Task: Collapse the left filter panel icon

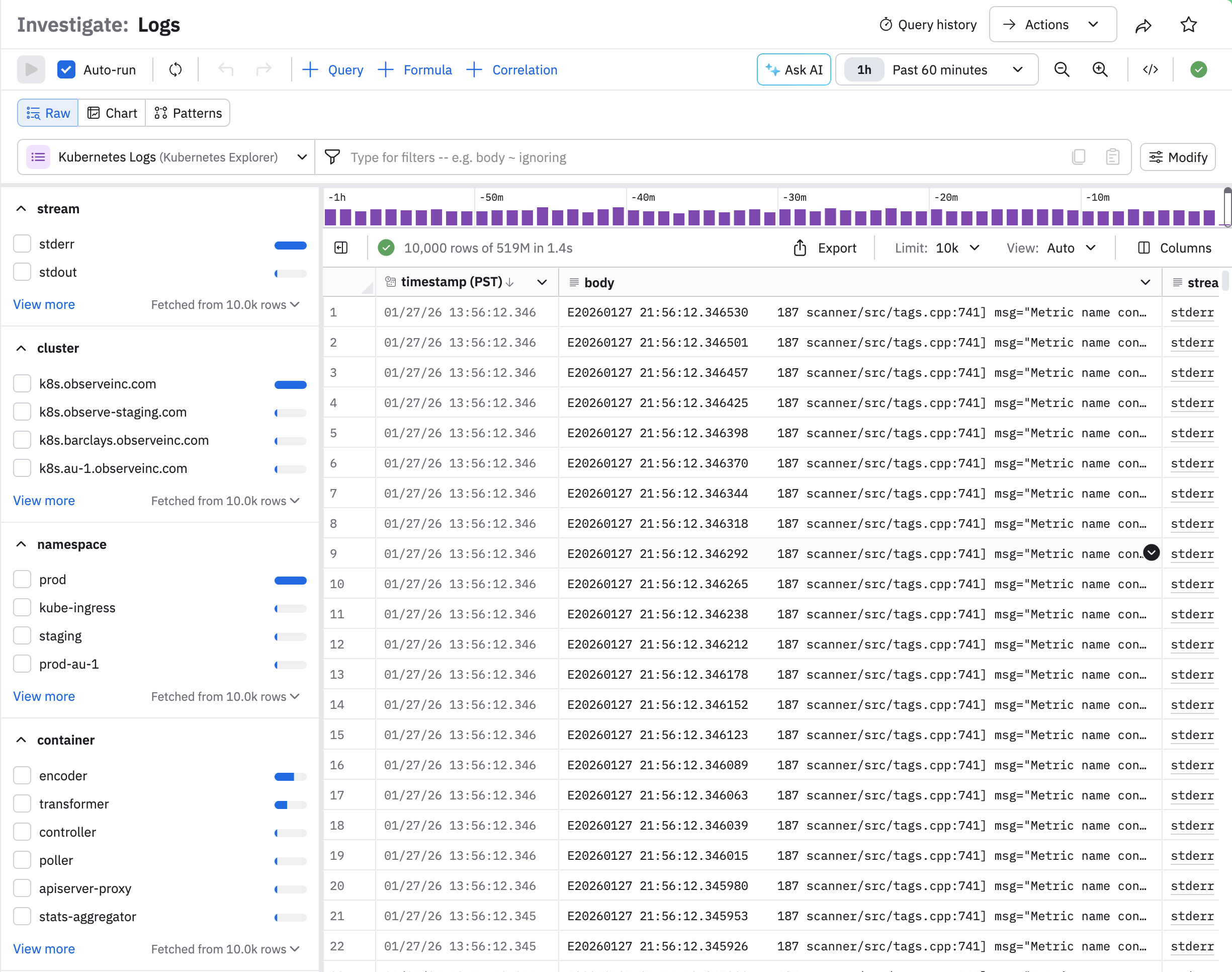Action: [x=341, y=248]
